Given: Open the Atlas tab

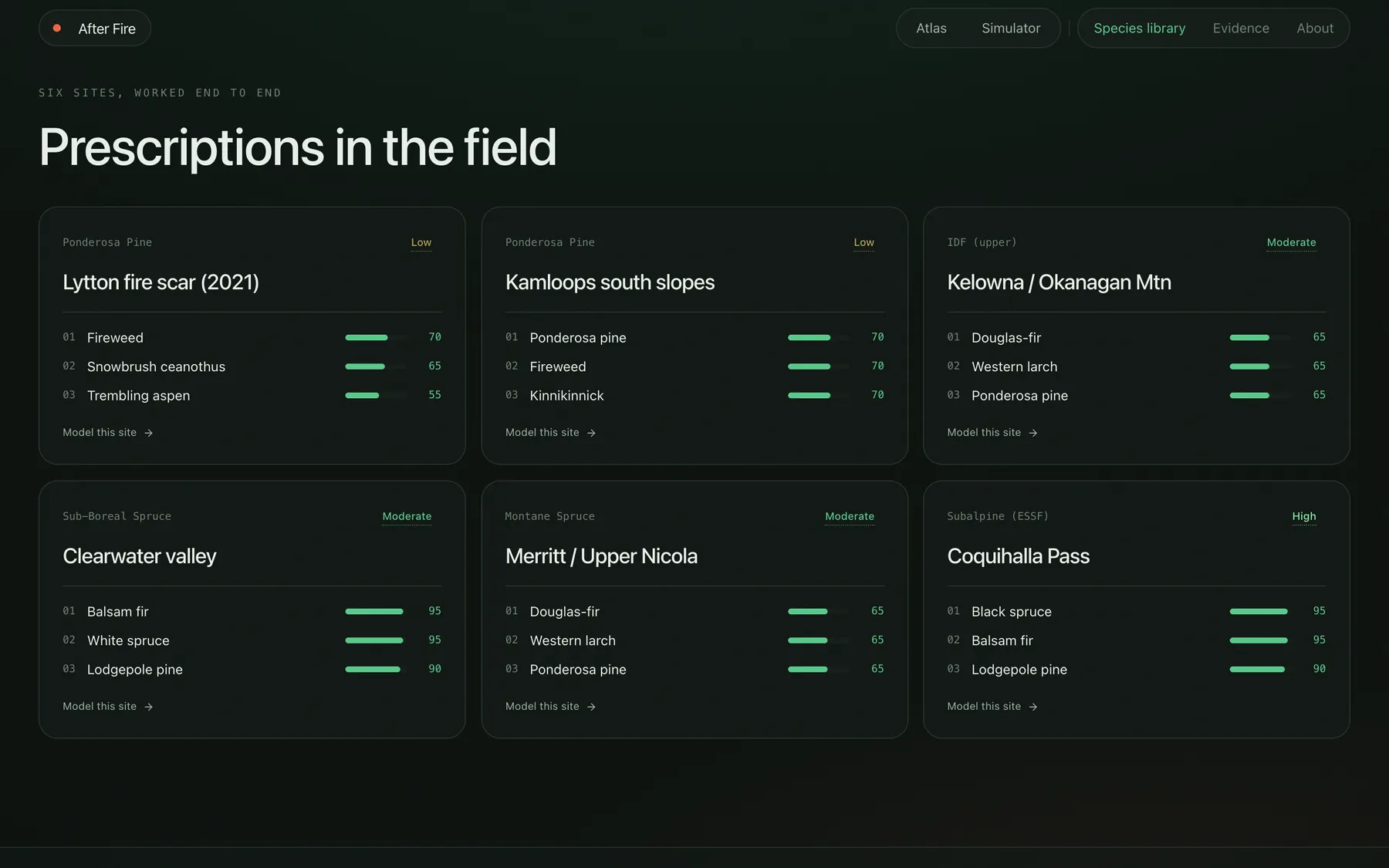Looking at the screenshot, I should tap(931, 29).
